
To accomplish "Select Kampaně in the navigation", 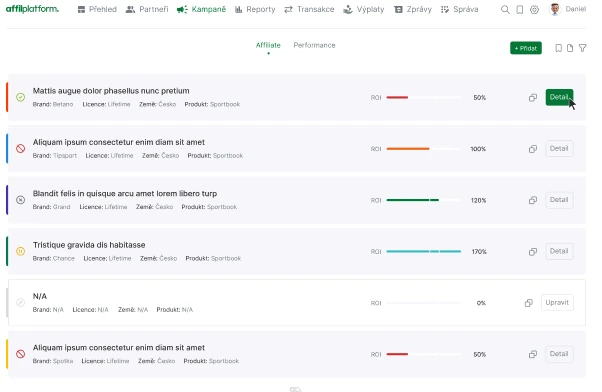I will (x=201, y=9).
